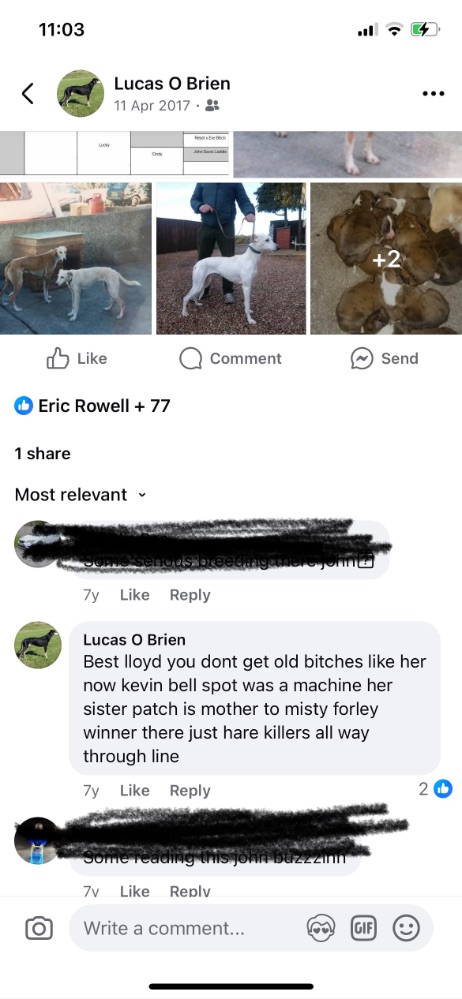Reply to Lucas O Brien's comment
462x999 pixels.
click(x=190, y=791)
